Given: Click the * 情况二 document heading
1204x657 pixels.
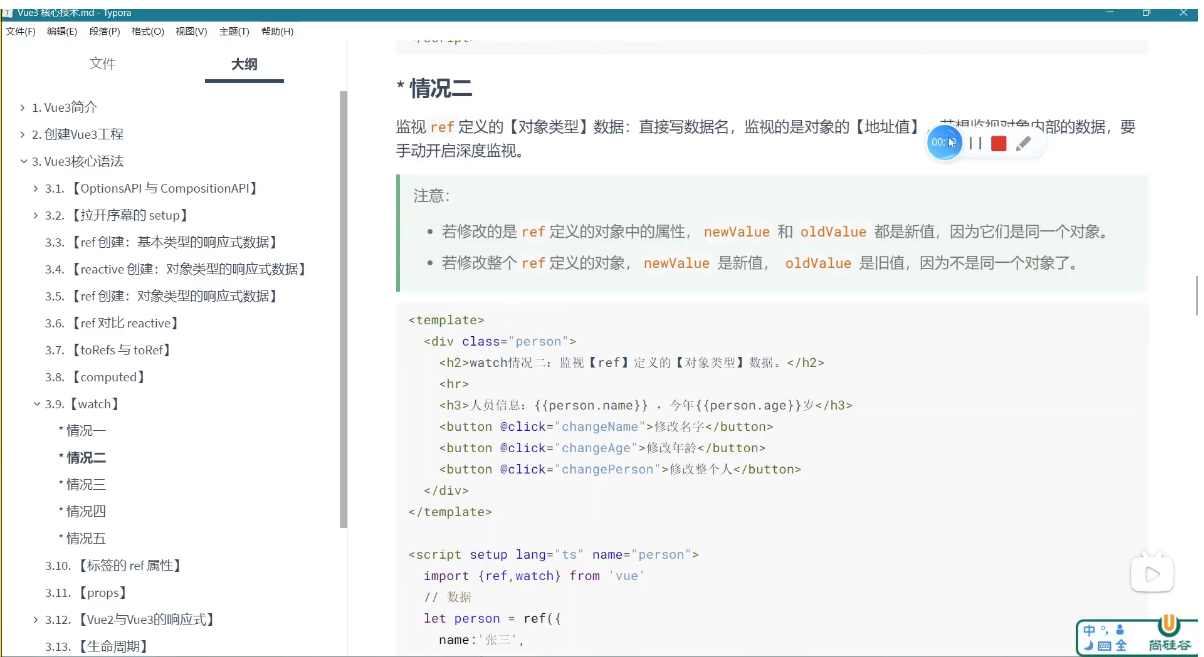Looking at the screenshot, I should pyautogui.click(x=434, y=88).
